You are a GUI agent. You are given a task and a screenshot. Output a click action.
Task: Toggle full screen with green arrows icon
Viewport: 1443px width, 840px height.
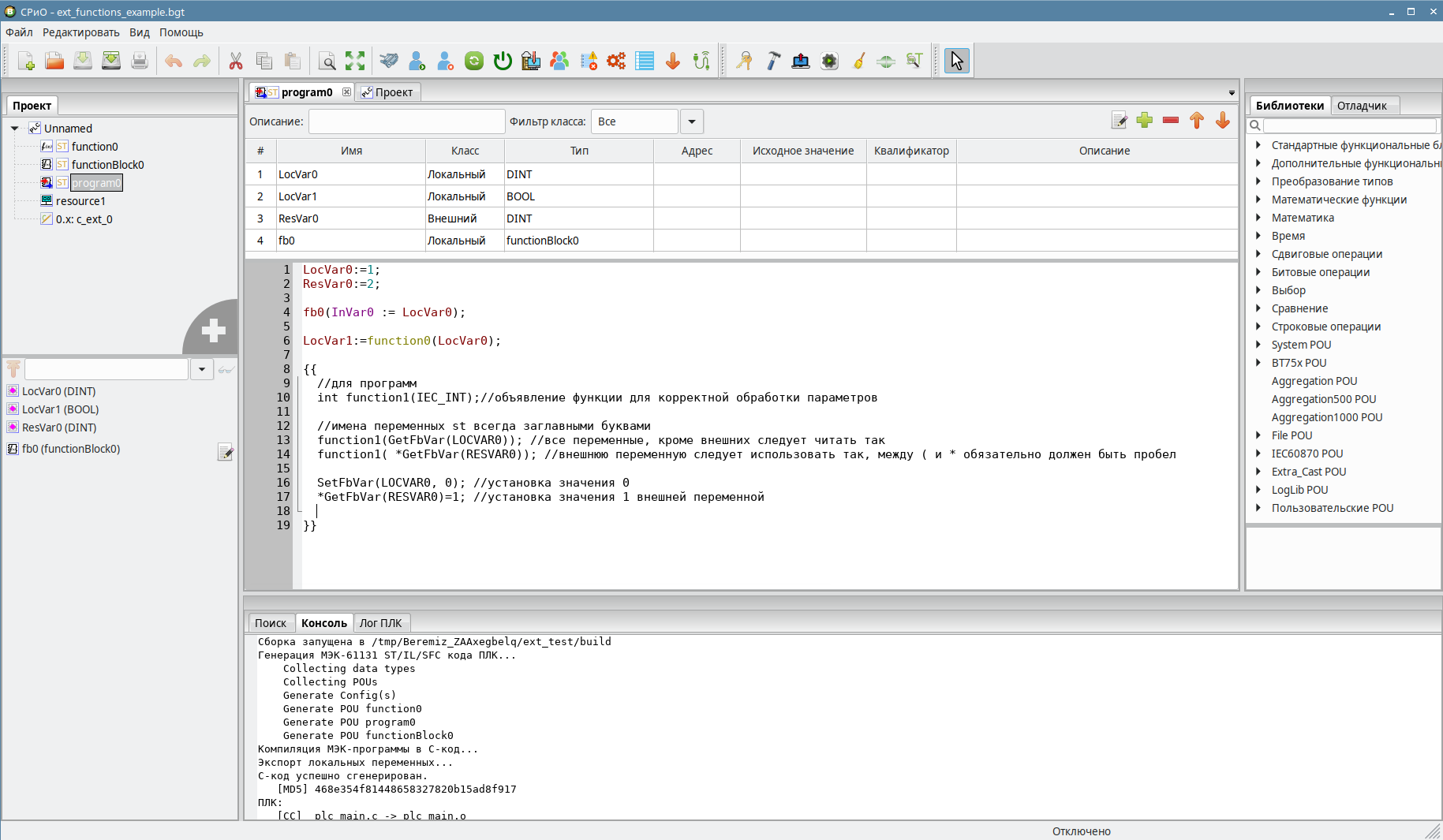coord(355,61)
